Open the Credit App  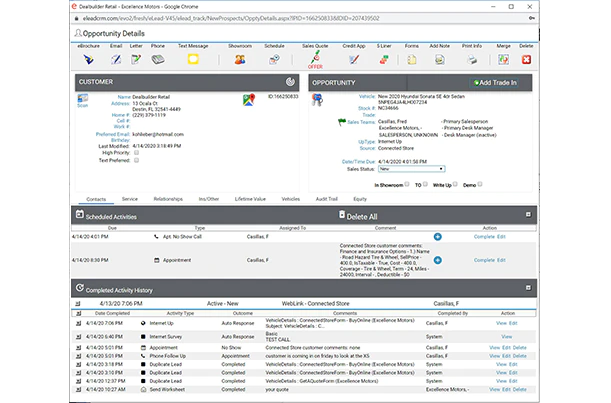(354, 59)
